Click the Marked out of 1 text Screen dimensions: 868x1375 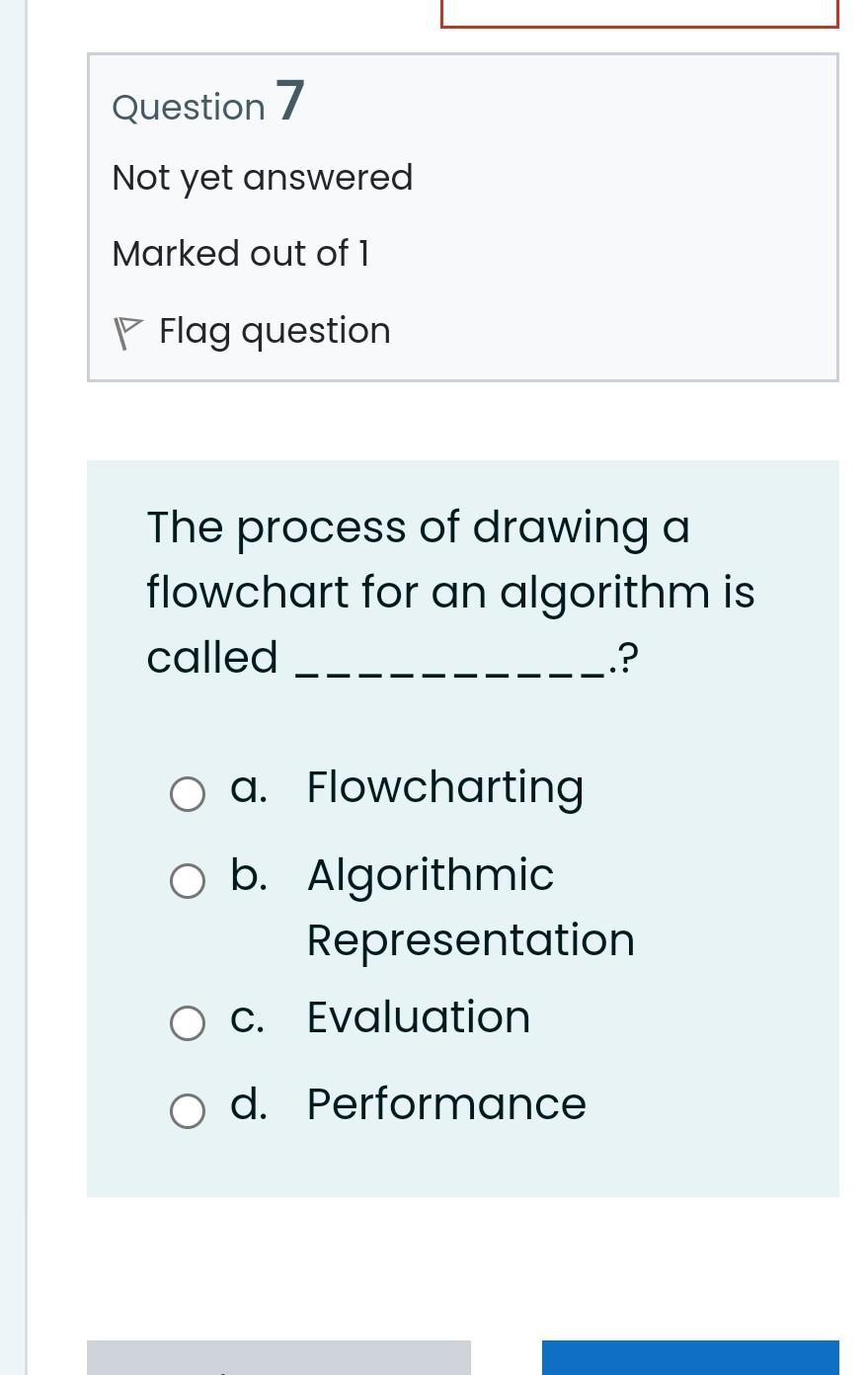pyautogui.click(x=241, y=254)
